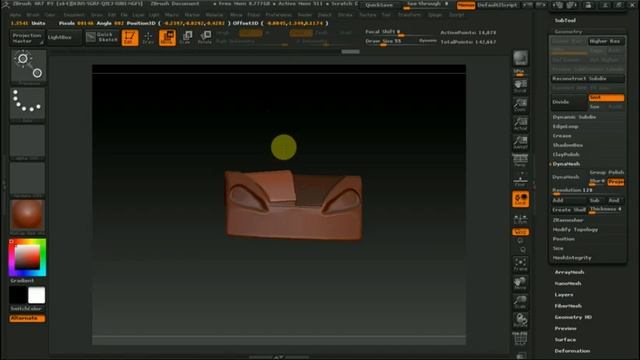This screenshot has width=640, height=360.
Task: Switch to Scale mode icon
Action: coord(186,38)
